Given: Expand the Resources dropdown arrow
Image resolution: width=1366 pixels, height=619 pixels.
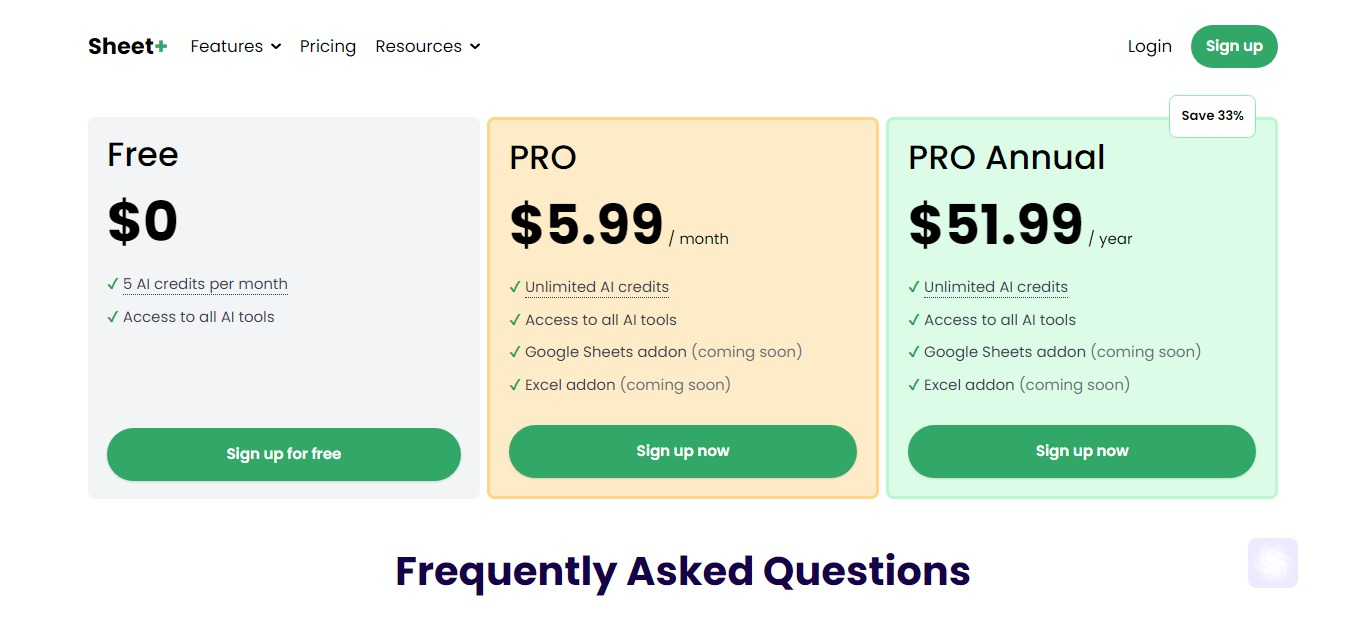Looking at the screenshot, I should pyautogui.click(x=475, y=47).
